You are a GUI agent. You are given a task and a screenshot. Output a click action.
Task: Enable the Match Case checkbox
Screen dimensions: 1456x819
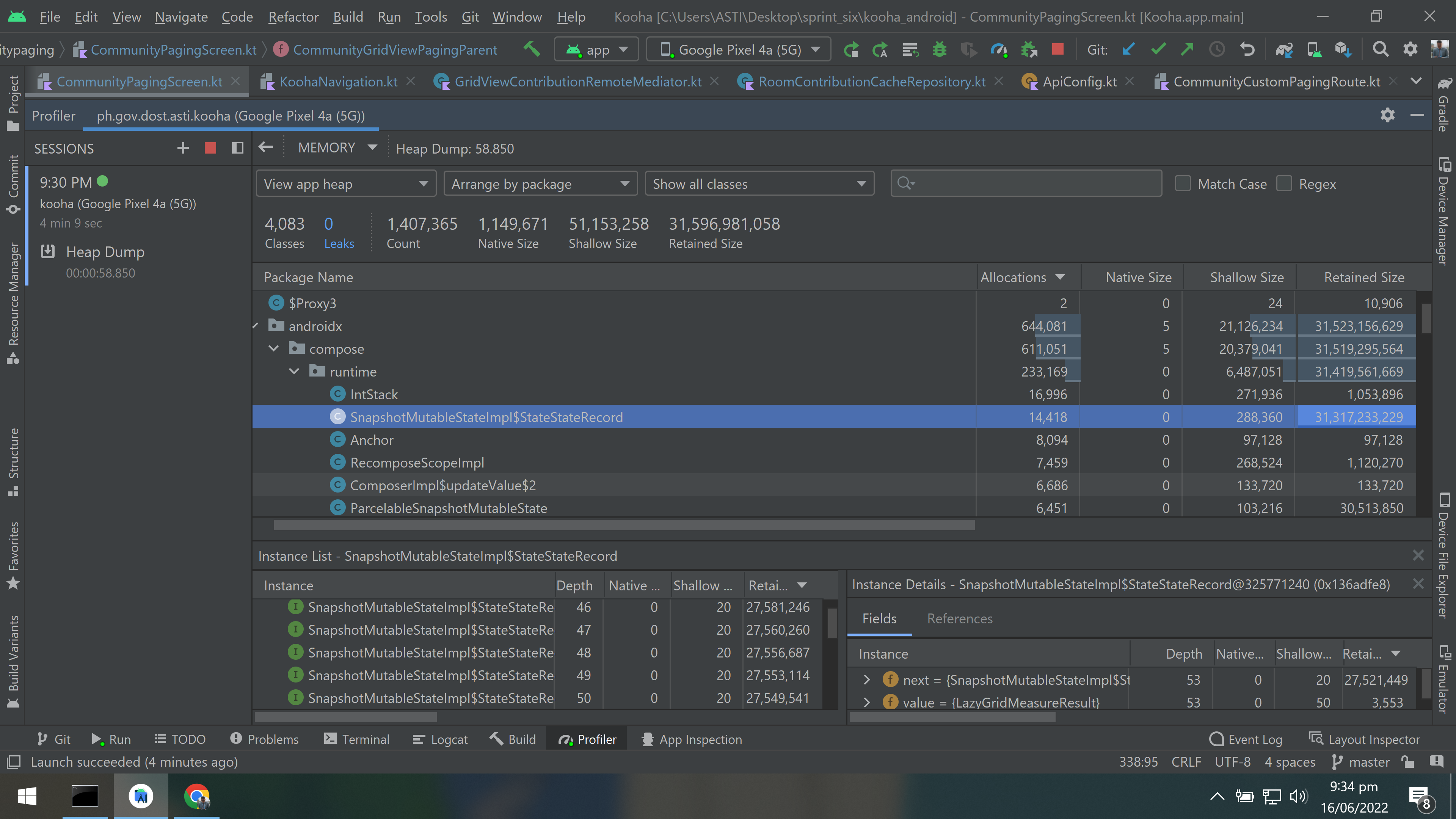click(x=1183, y=184)
